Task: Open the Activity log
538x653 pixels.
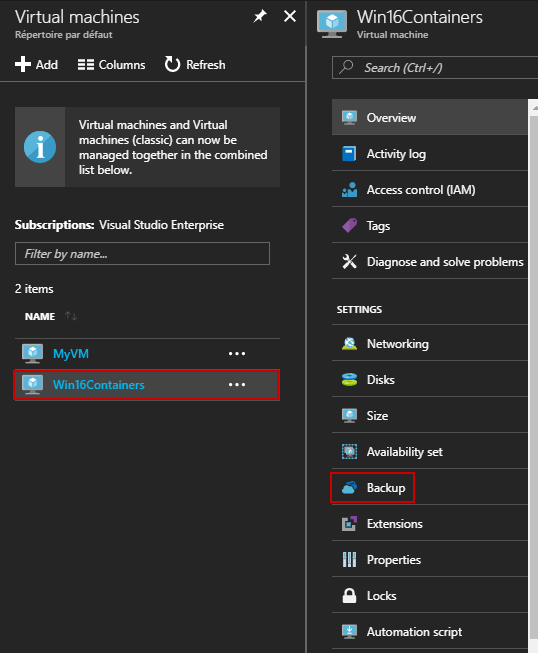Action: click(x=430, y=154)
